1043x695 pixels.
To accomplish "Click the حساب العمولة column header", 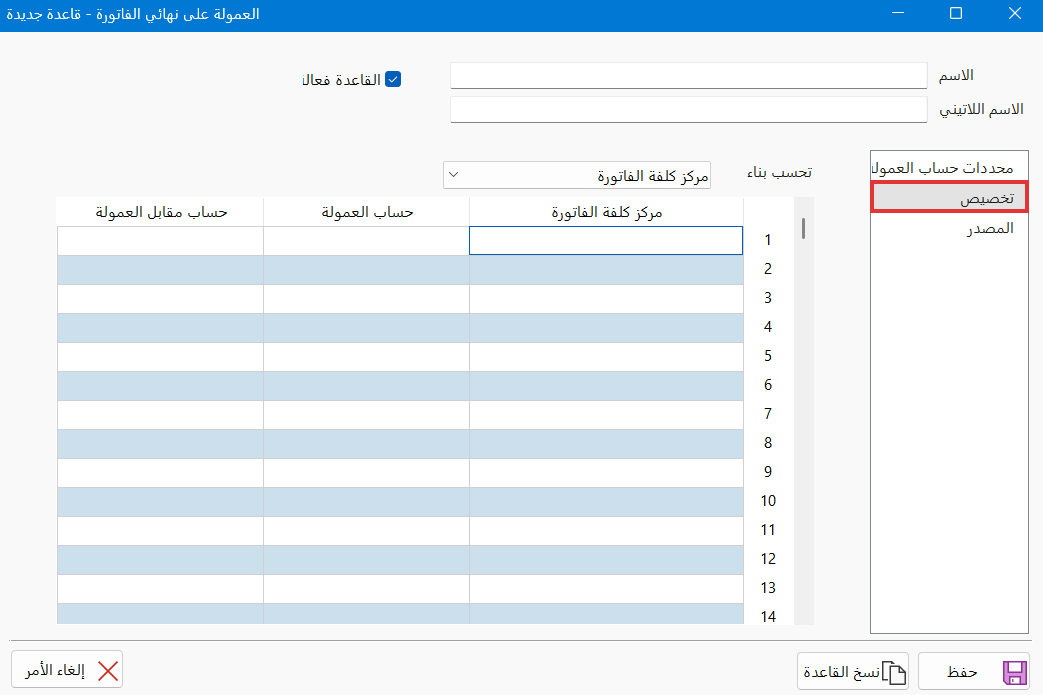I will click(367, 212).
